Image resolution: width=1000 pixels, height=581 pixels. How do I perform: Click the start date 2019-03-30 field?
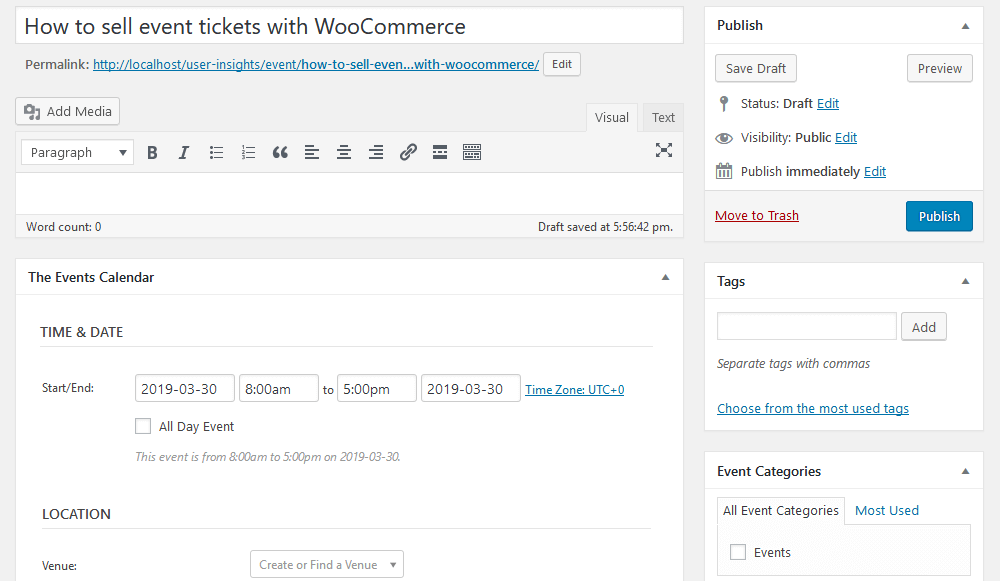[x=185, y=388]
